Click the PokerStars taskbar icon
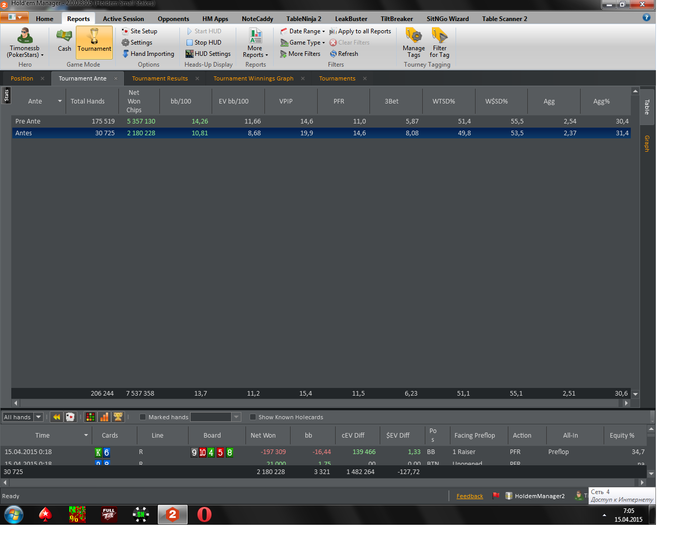Viewport: 700px width, 534px height. pos(45,514)
